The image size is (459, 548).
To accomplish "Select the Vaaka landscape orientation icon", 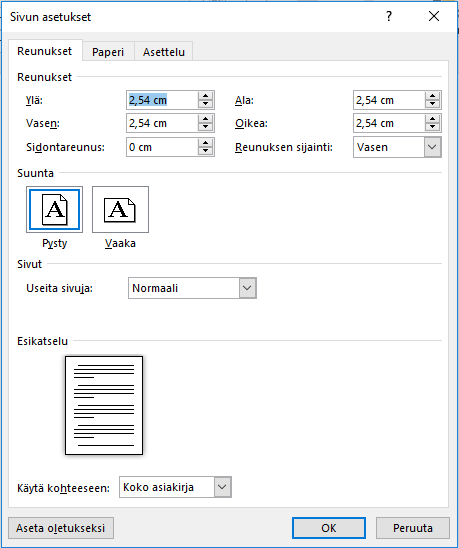I will pyautogui.click(x=120, y=209).
